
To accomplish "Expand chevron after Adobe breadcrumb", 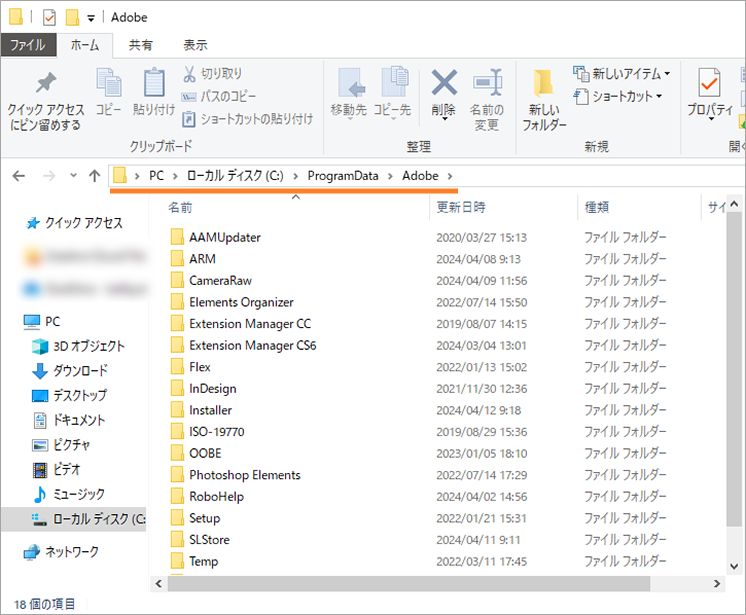I will [x=450, y=176].
